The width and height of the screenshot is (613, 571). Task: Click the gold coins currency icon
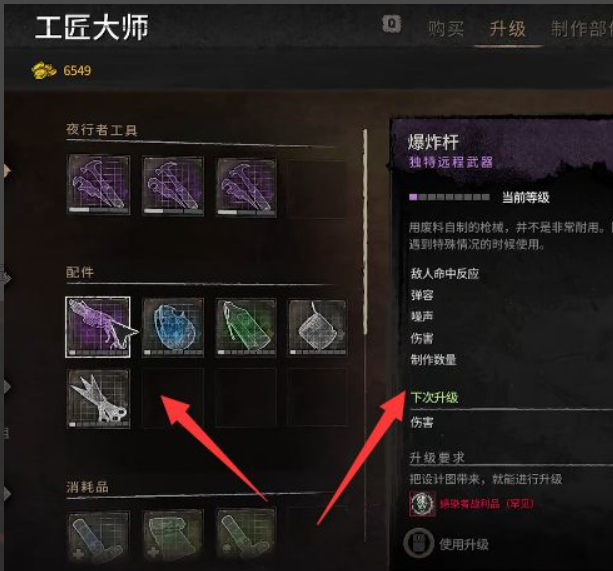point(44,71)
